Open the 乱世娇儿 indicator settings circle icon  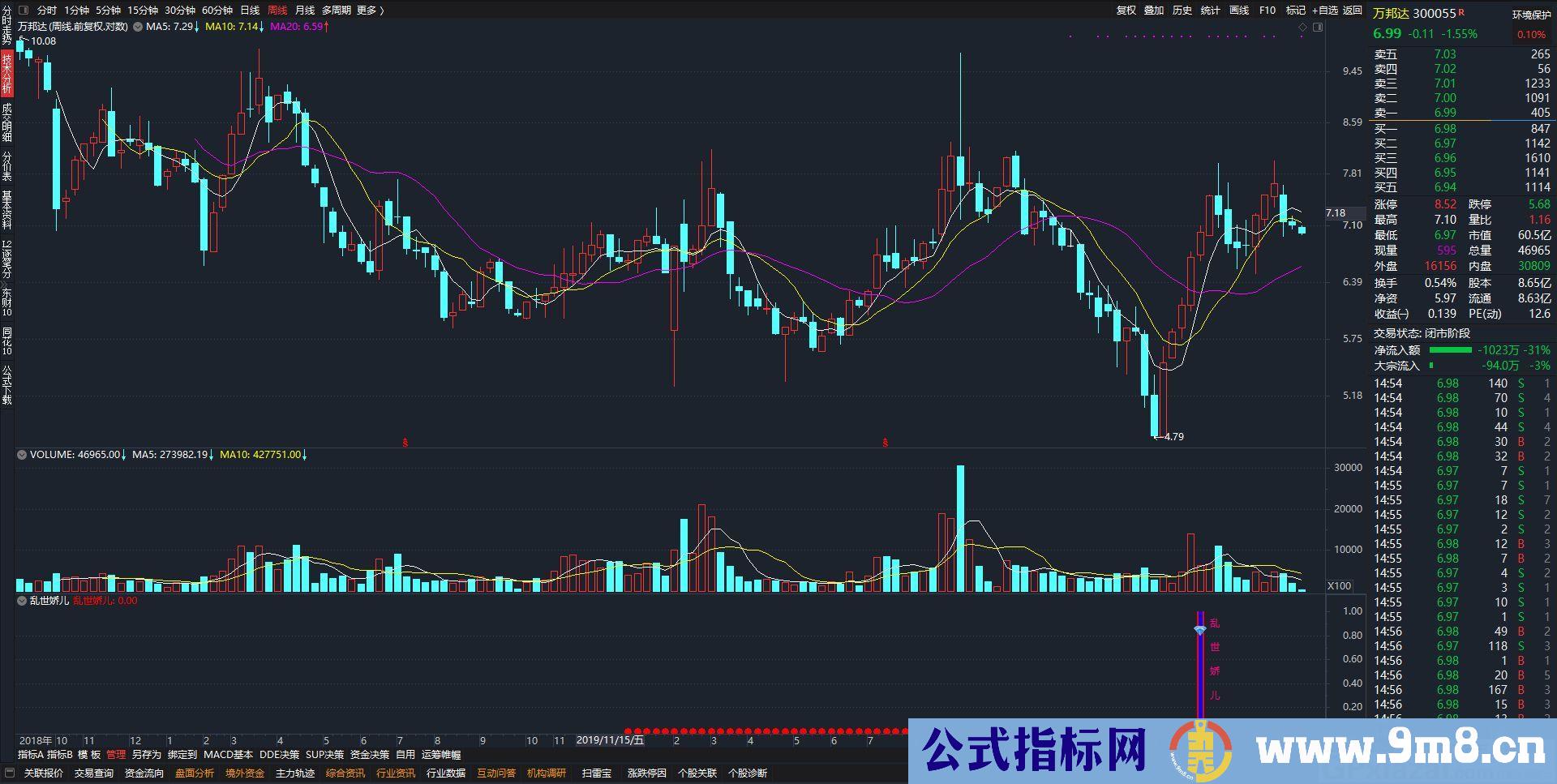point(22,601)
